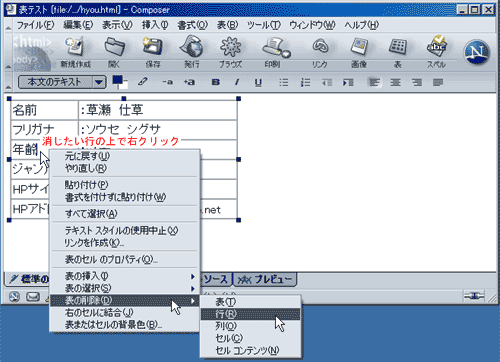Insert an image with the 画像 icon
500x362 pixels.
click(359, 52)
